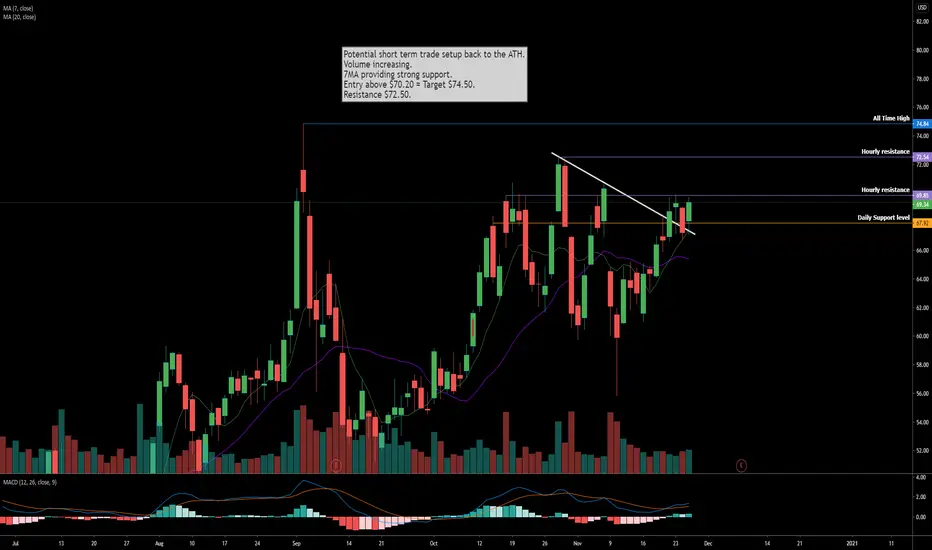This screenshot has height=550, width=932.
Task: Select the 'Daily Support level' label
Action: pos(883,218)
